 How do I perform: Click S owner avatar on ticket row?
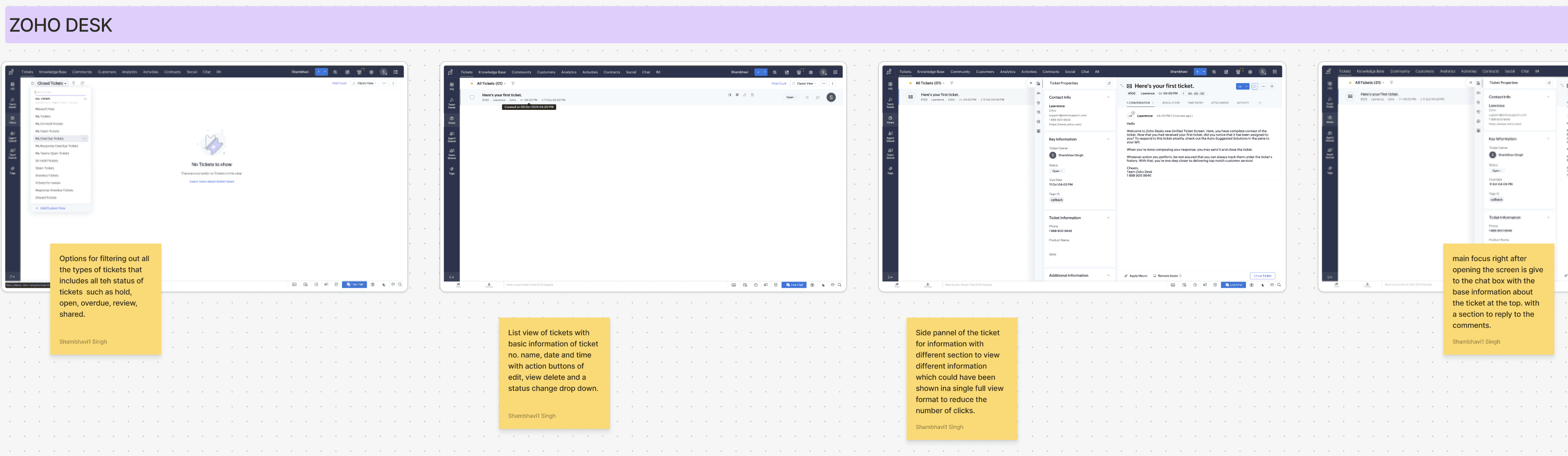831,97
